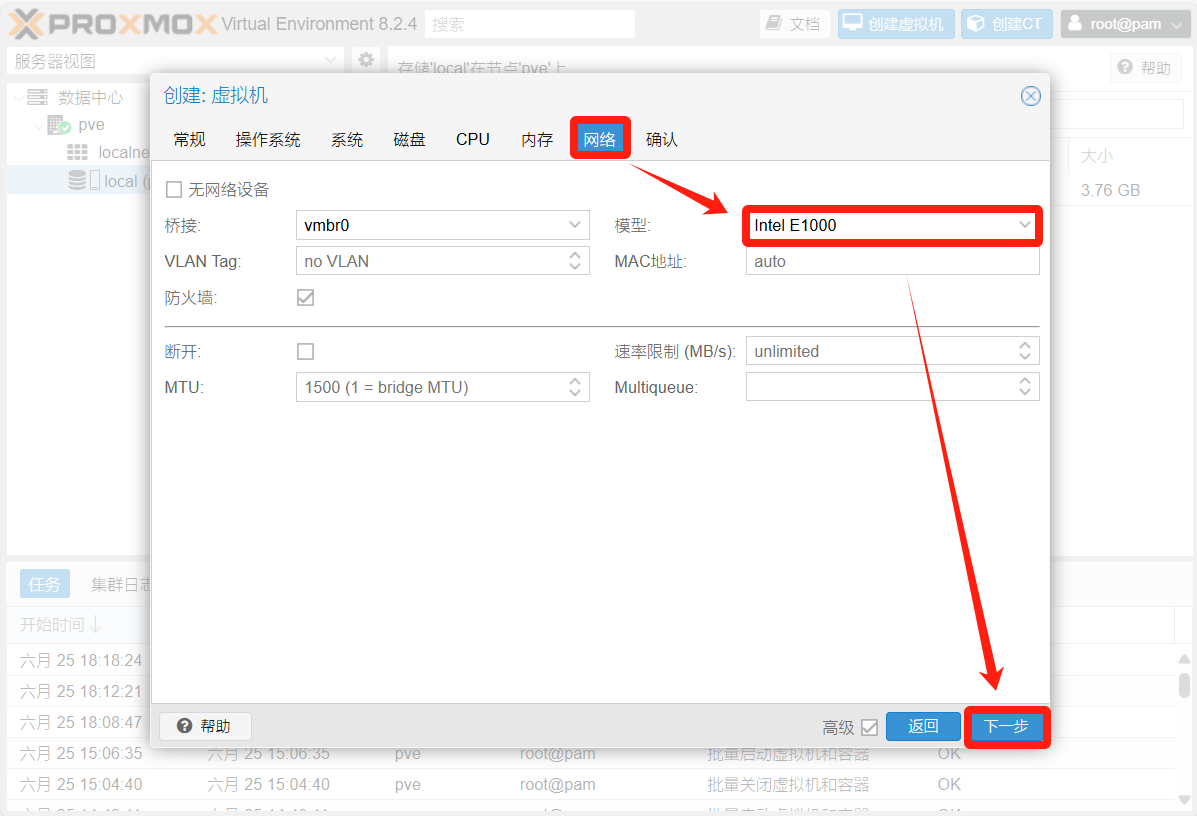Open the root@pam user menu

click(x=1125, y=24)
